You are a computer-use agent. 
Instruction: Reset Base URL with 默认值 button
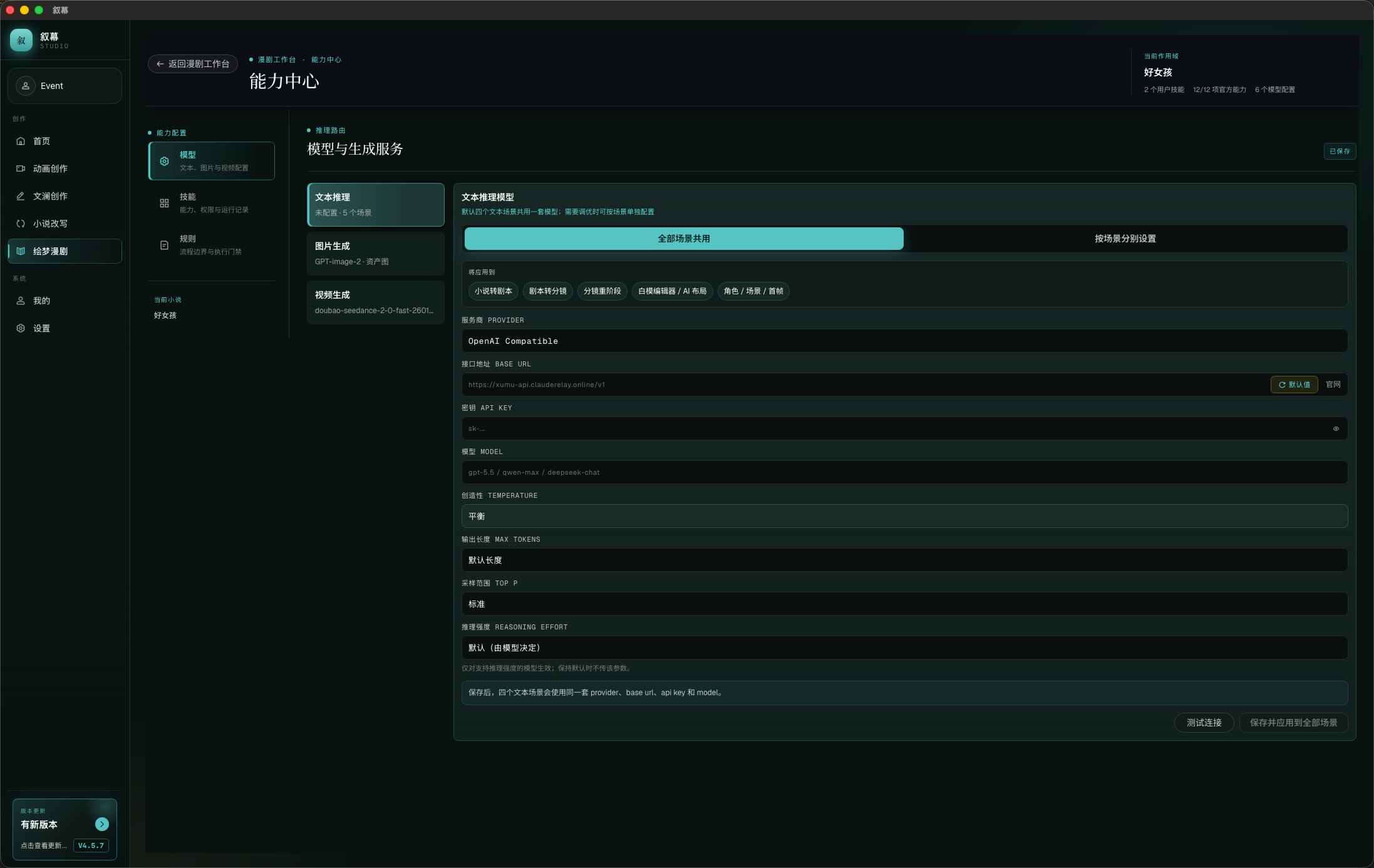(1294, 385)
